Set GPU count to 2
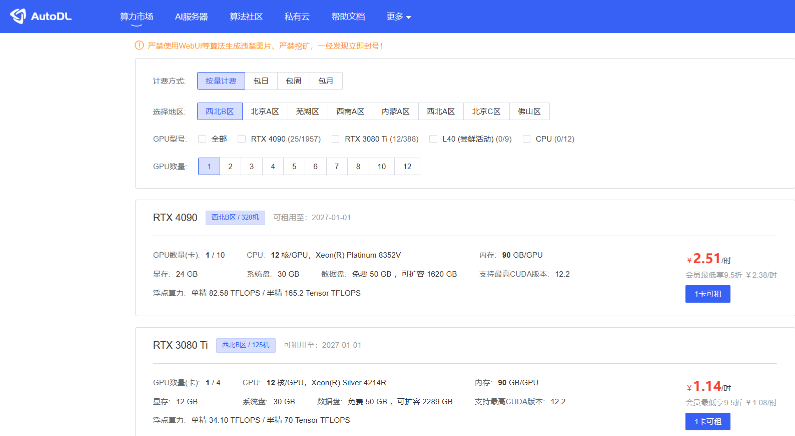 click(230, 166)
